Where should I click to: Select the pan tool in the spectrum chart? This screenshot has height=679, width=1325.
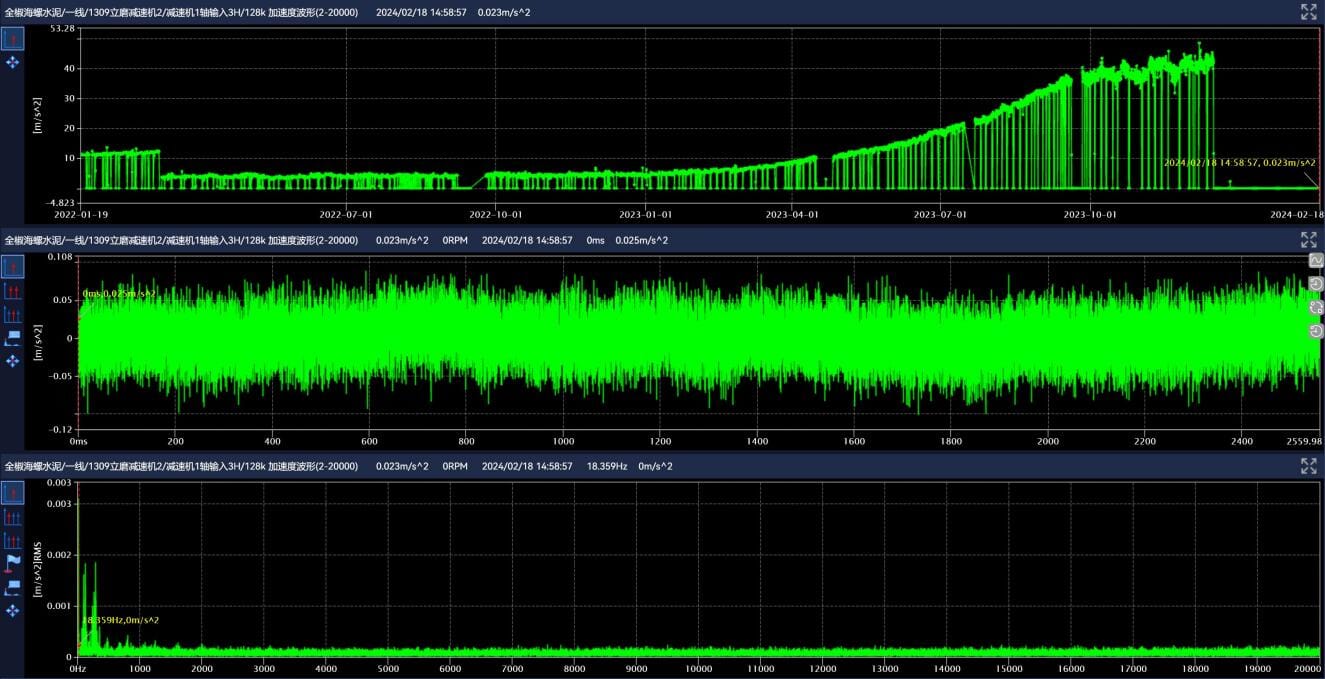click(x=13, y=609)
